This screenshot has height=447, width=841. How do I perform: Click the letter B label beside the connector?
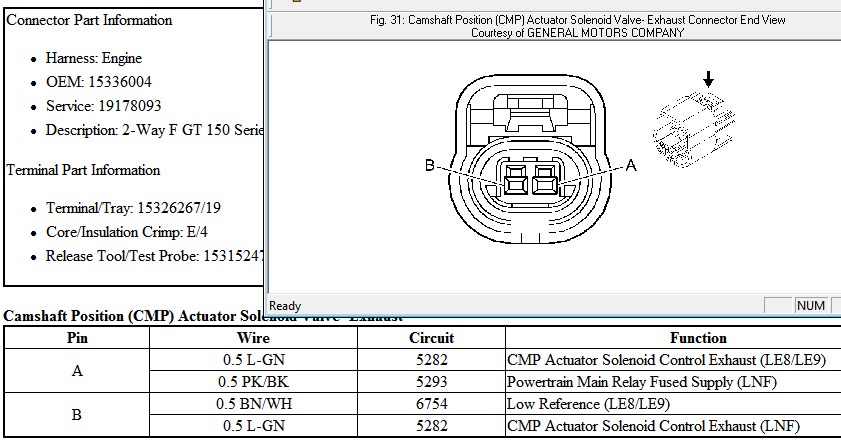429,167
